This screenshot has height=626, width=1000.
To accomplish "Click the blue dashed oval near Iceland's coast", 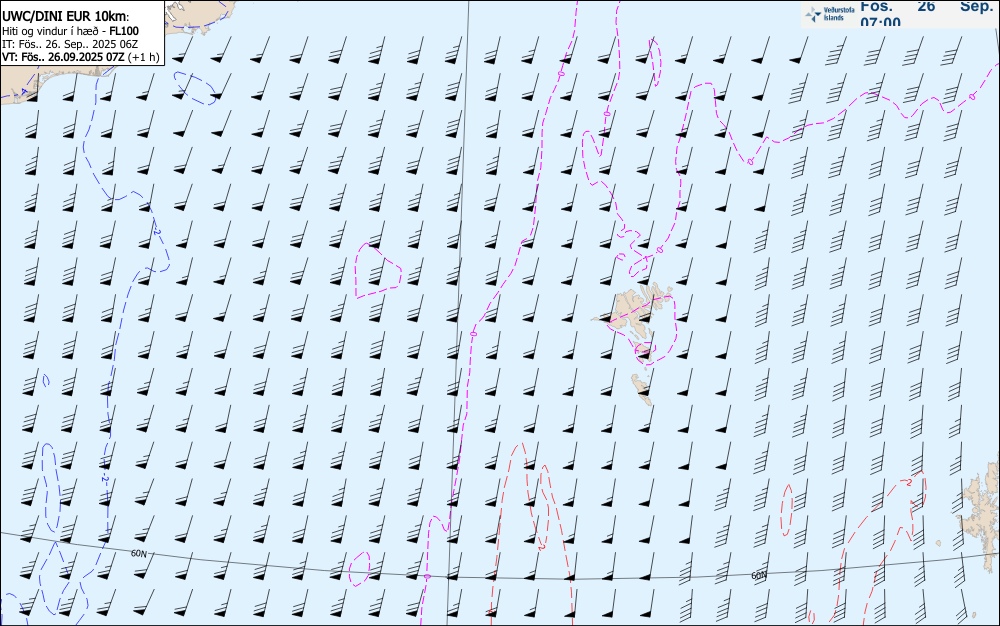I will tap(196, 88).
